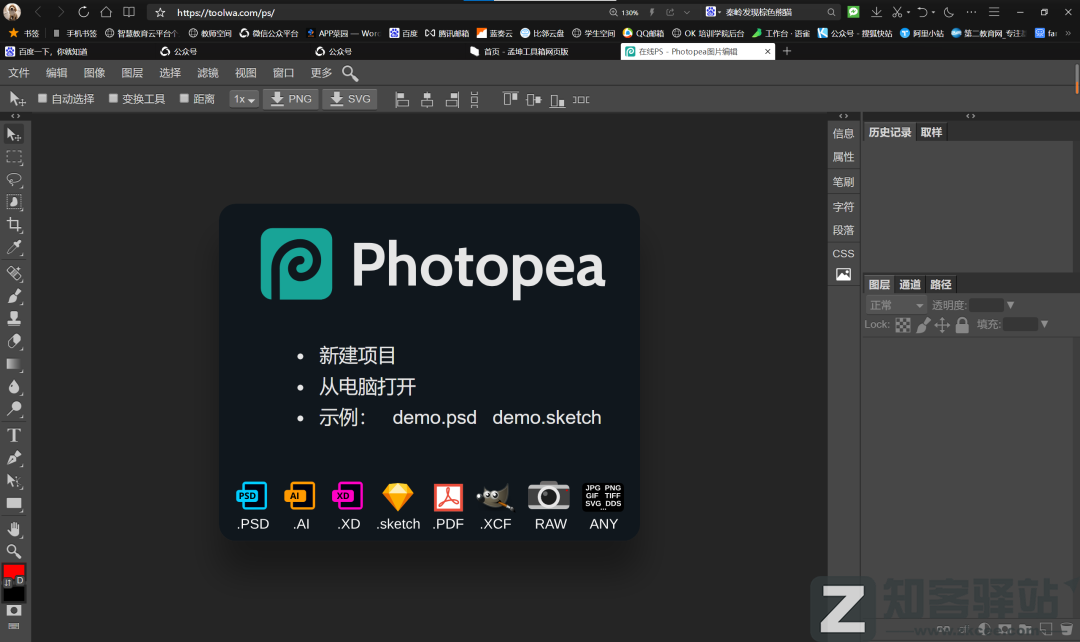Viewport: 1080px width, 642px height.
Task: Click the lock-all padlock icon in layers panel
Action: [962, 325]
